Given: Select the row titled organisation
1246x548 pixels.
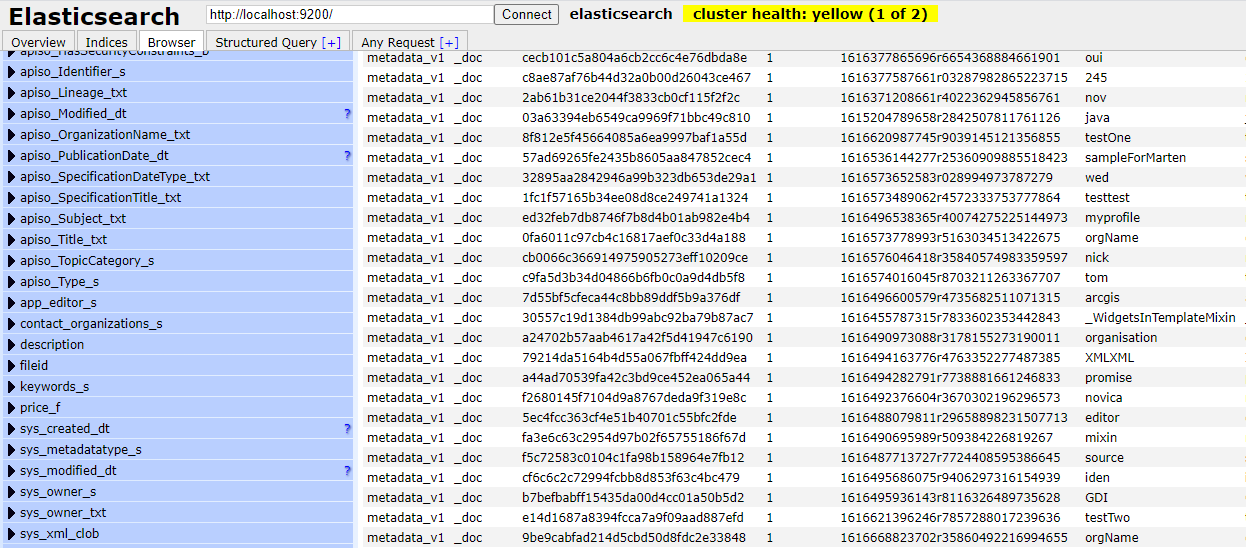Looking at the screenshot, I should tap(803, 338).
